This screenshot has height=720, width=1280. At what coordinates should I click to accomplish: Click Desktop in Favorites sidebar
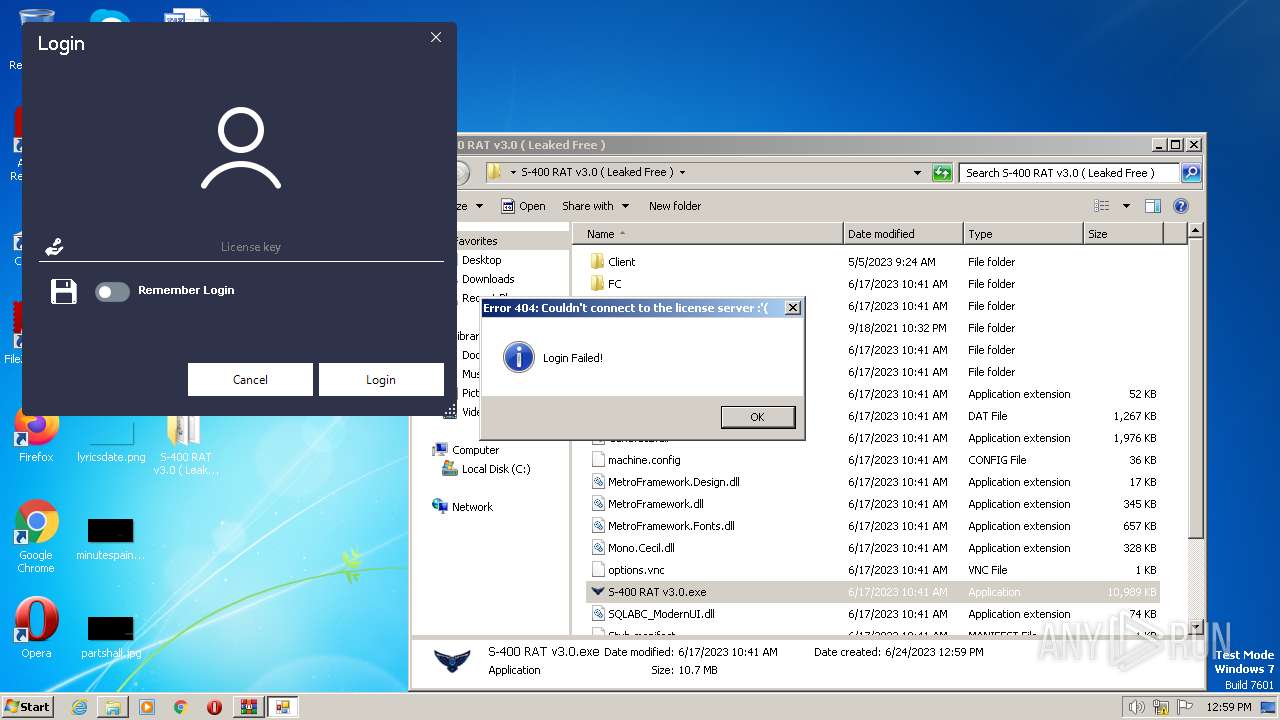(481, 260)
